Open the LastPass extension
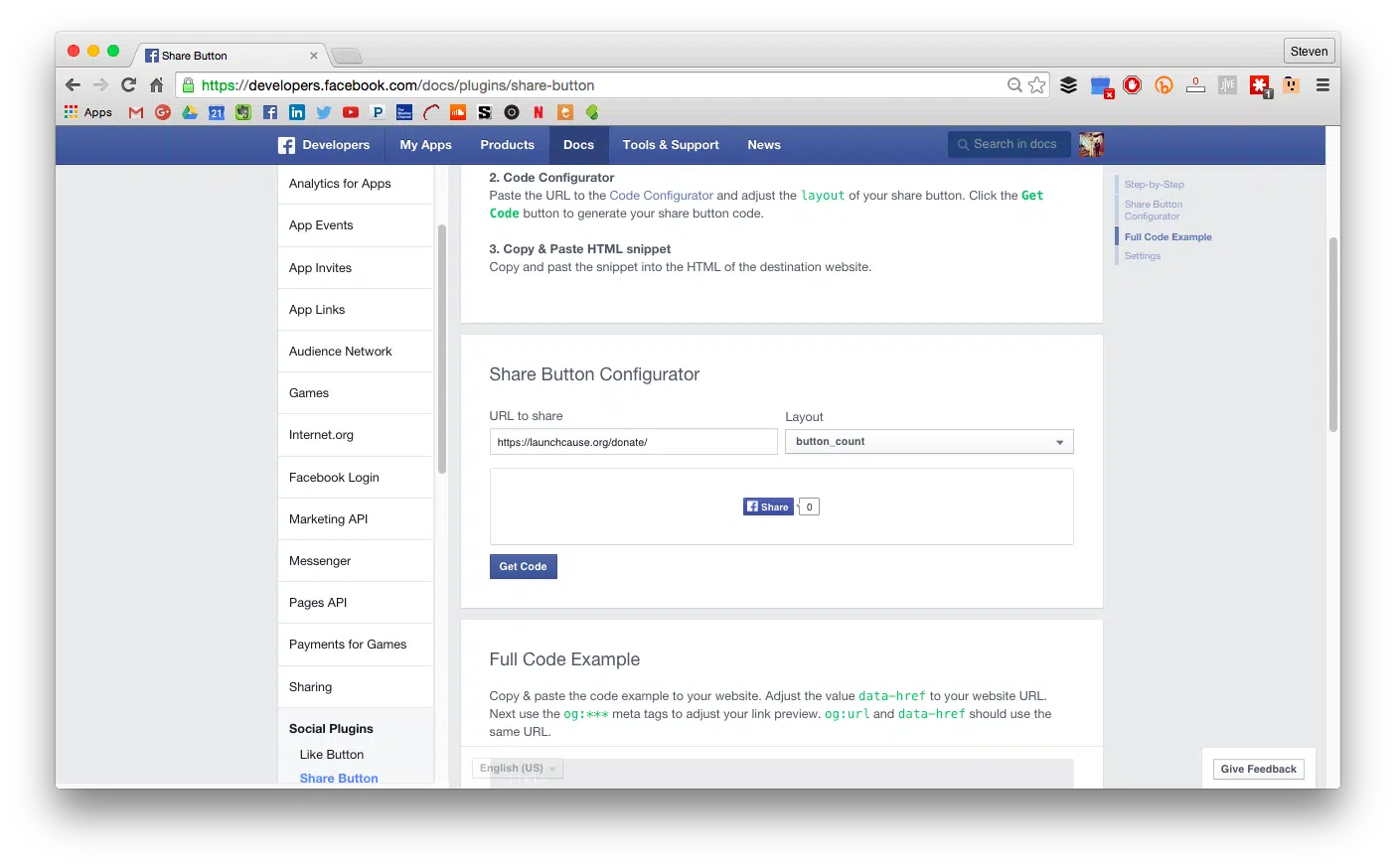This screenshot has width=1396, height=868. point(1259,85)
